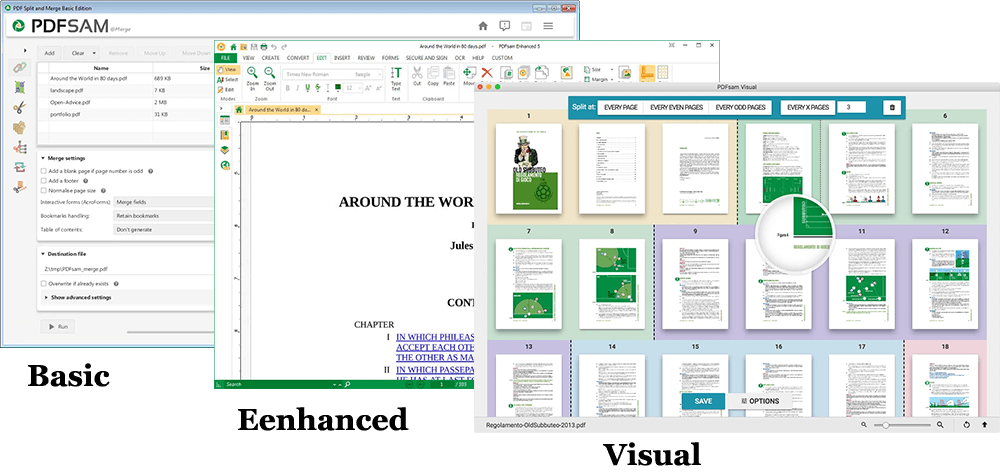Click the undo arrow in Enhanced quick toolbar

click(274, 47)
